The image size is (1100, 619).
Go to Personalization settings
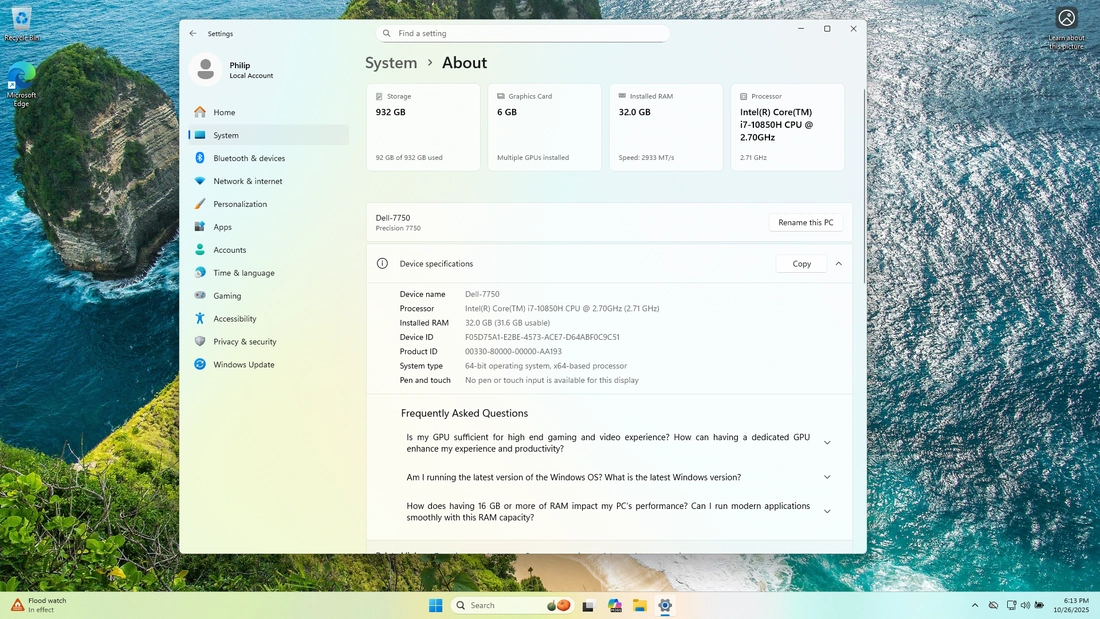240,204
